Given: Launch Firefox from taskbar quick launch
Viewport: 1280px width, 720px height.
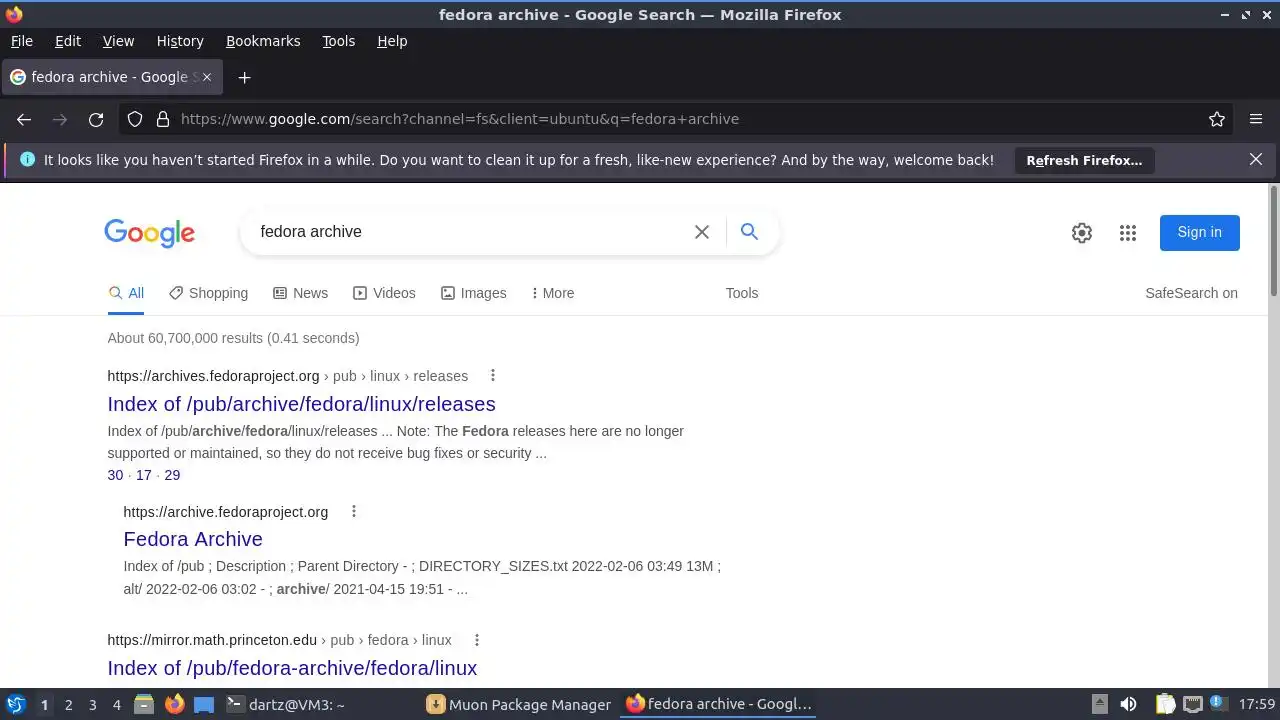Looking at the screenshot, I should coord(175,704).
